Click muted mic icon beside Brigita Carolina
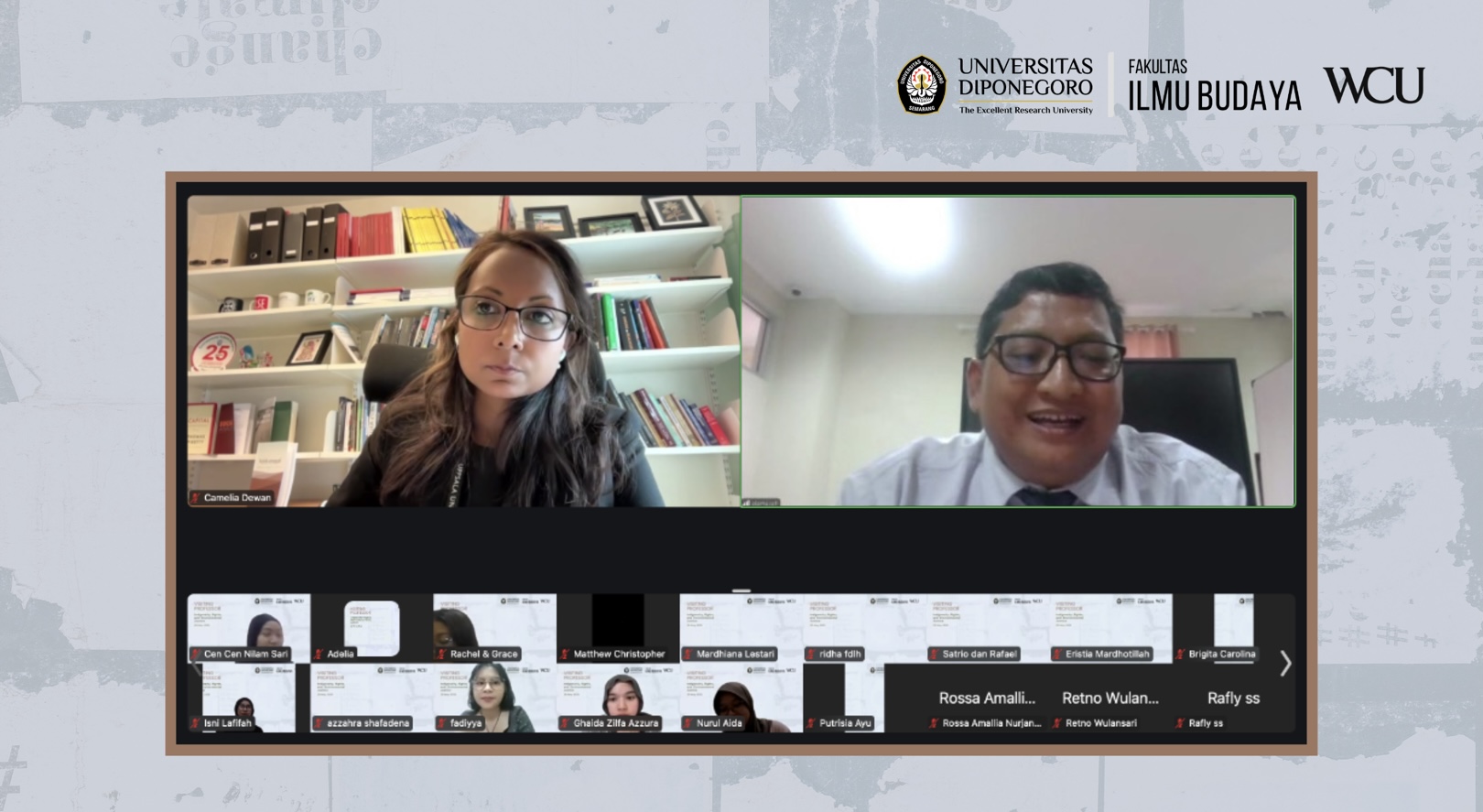Viewport: 1483px width, 812px height. tap(1180, 655)
